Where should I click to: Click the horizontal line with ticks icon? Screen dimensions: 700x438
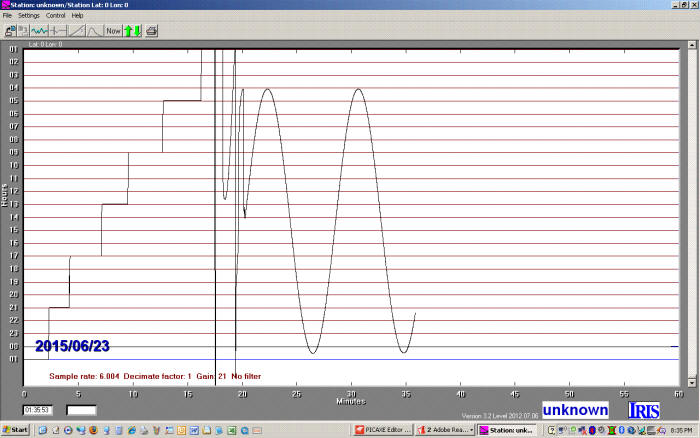point(58,31)
